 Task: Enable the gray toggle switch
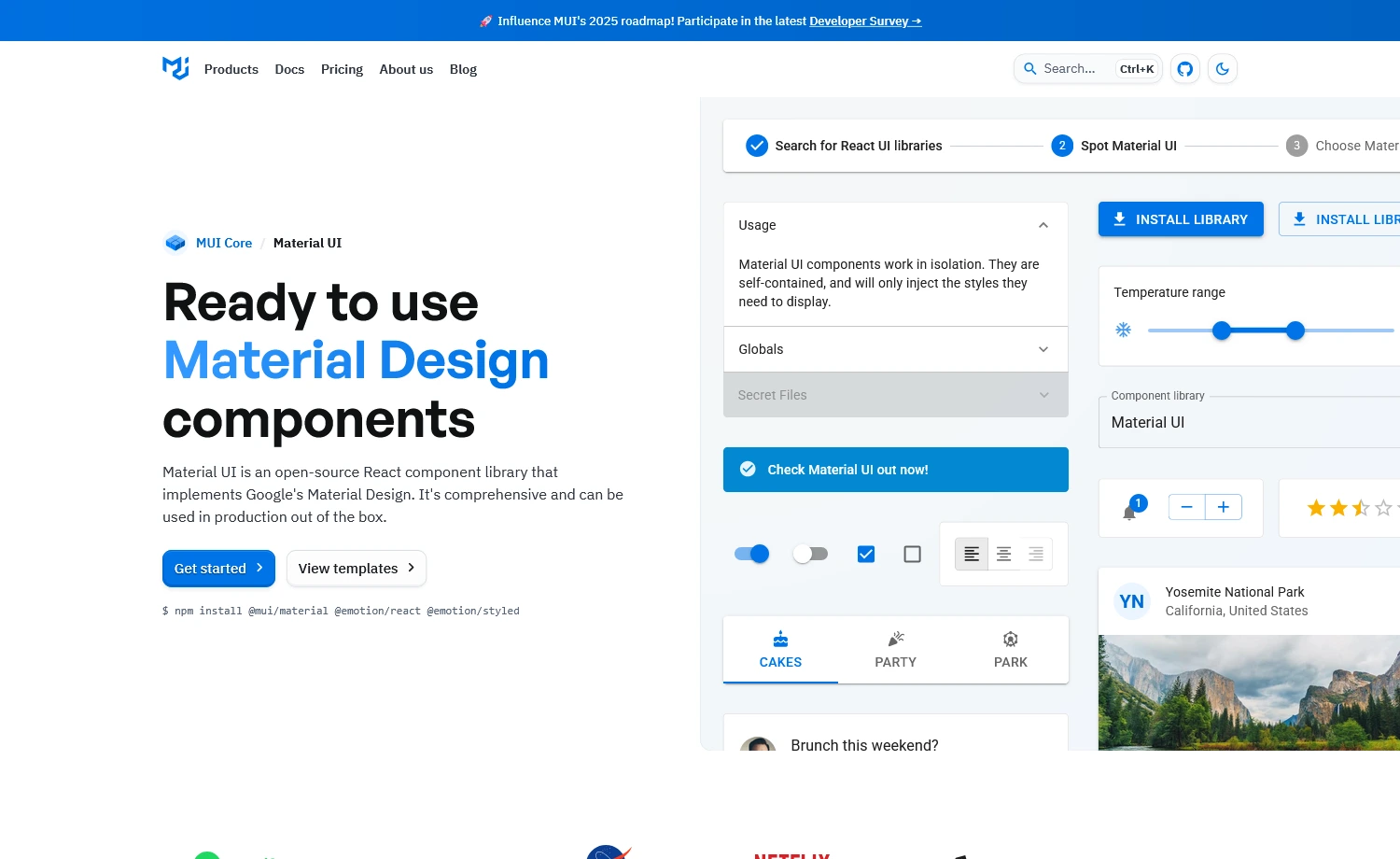tap(810, 554)
